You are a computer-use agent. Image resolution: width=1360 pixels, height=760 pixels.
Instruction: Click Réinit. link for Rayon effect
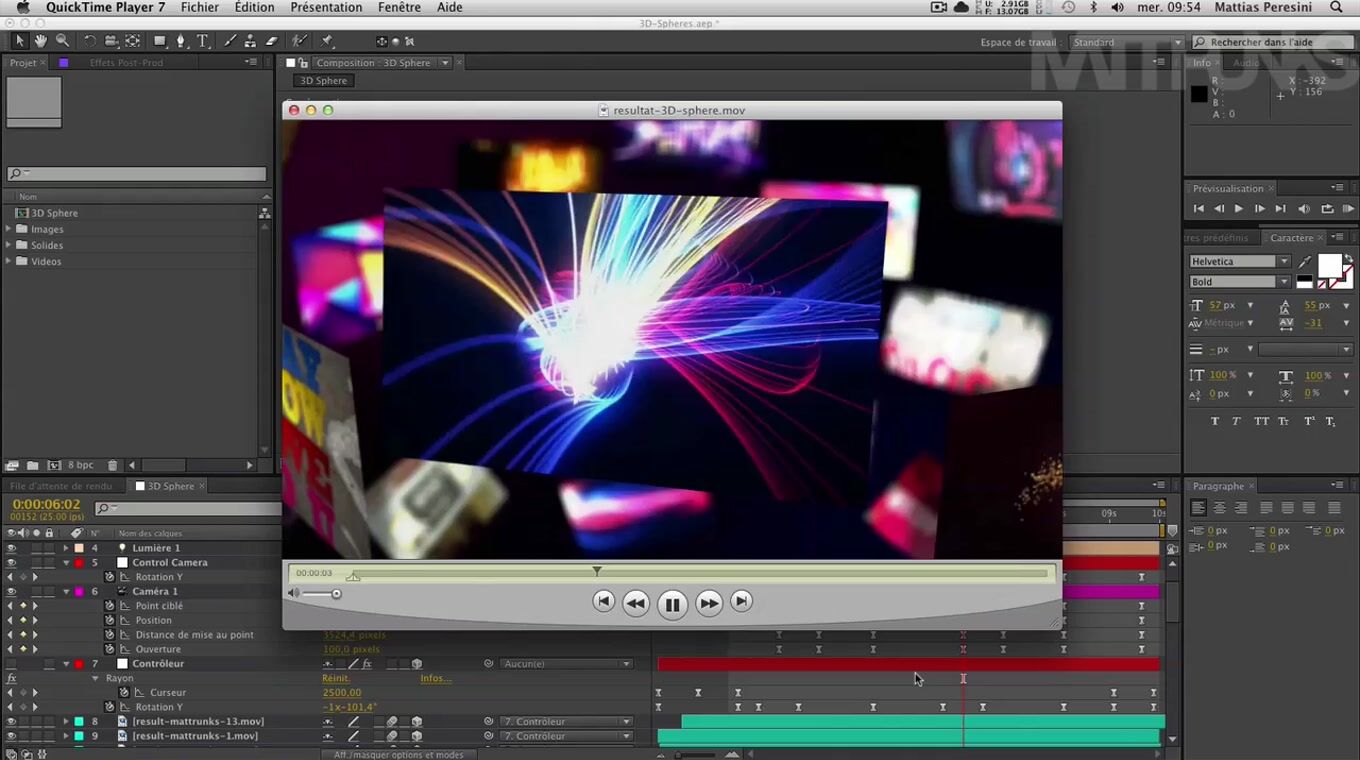[x=335, y=678]
